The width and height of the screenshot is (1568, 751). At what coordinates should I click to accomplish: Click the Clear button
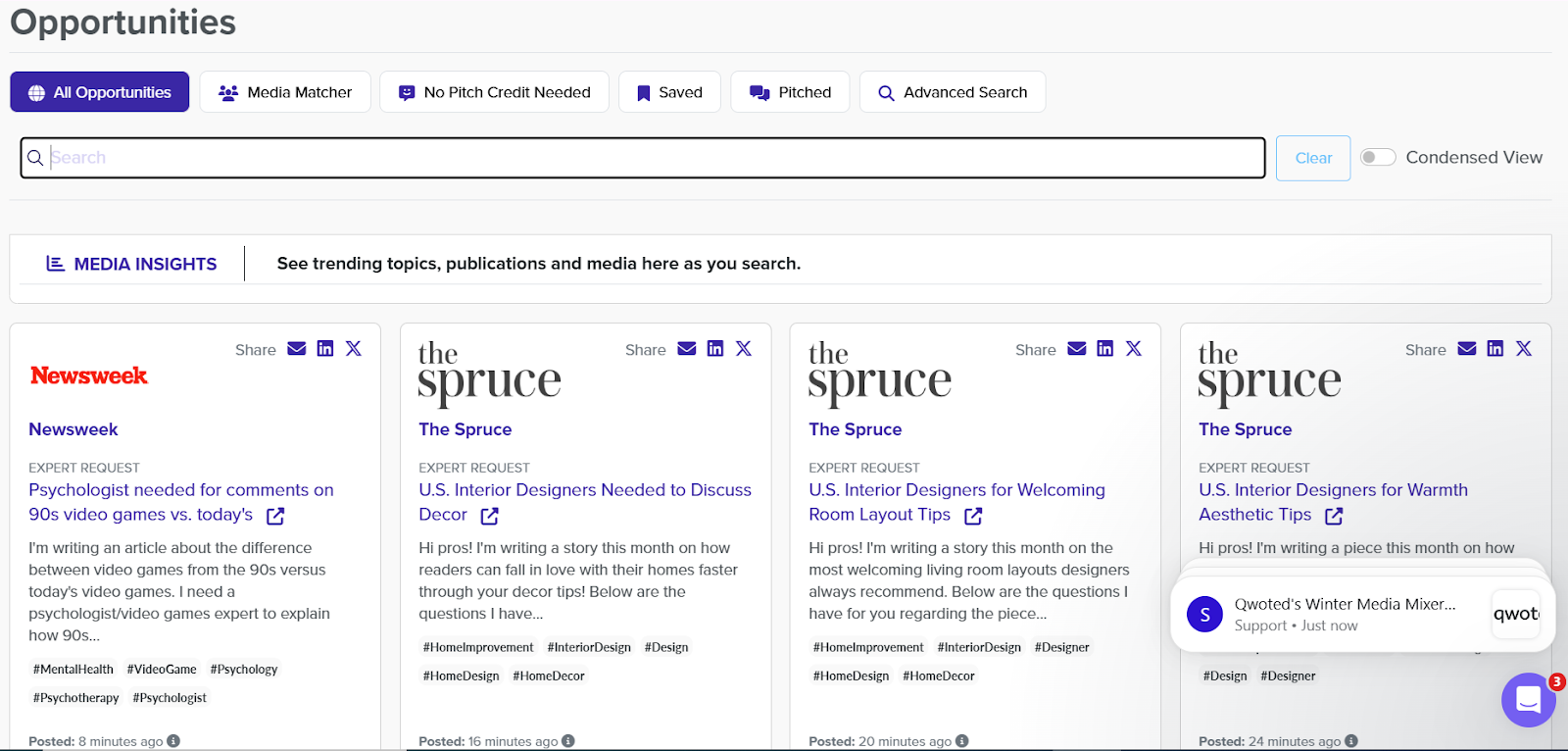tap(1313, 158)
